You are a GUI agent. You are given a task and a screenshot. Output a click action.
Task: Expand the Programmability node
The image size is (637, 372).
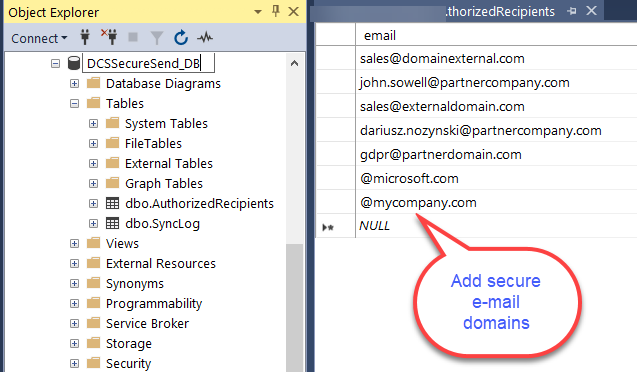(74, 303)
